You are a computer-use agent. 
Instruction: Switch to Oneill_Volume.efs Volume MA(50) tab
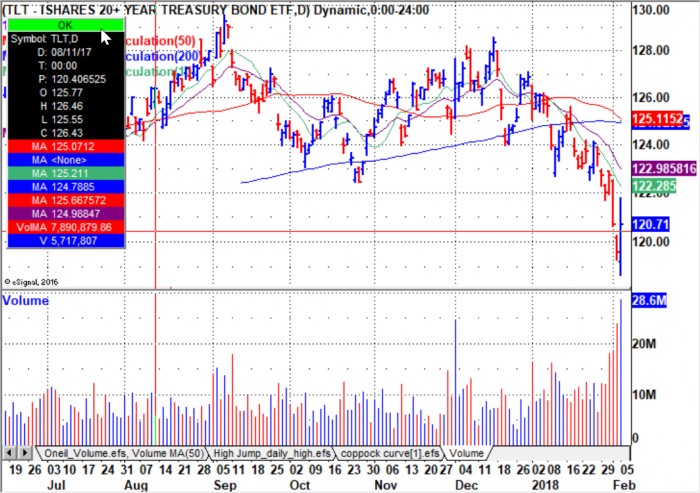click(123, 453)
